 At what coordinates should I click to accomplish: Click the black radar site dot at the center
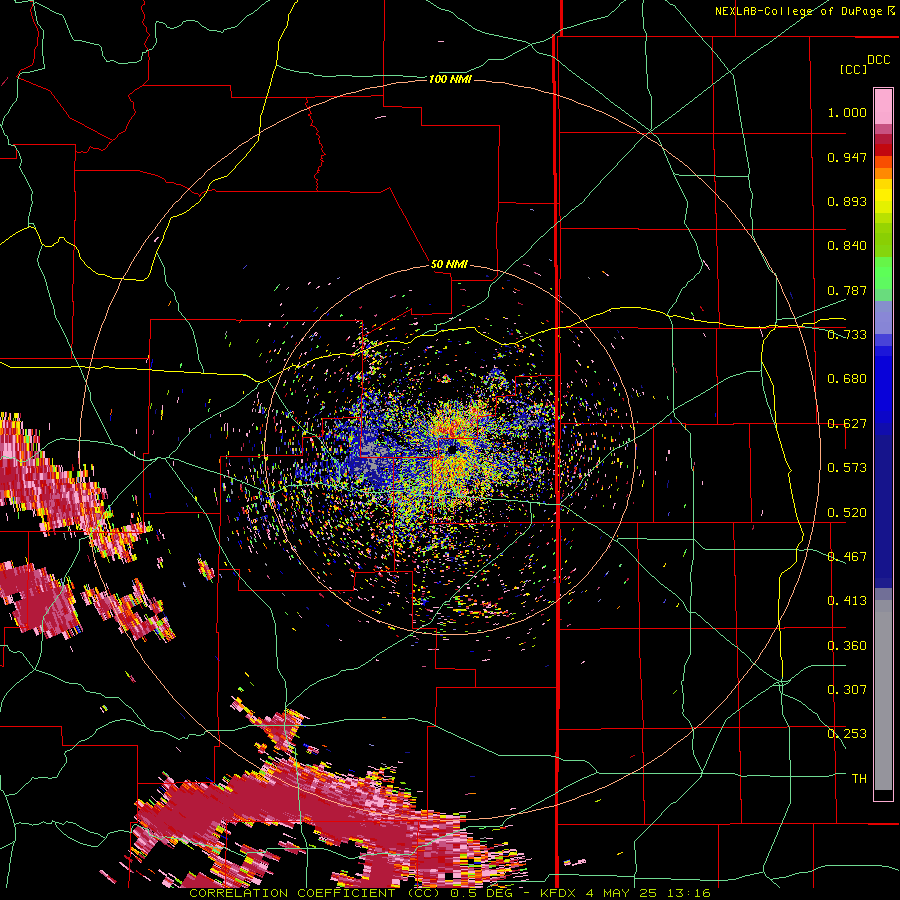pos(453,450)
